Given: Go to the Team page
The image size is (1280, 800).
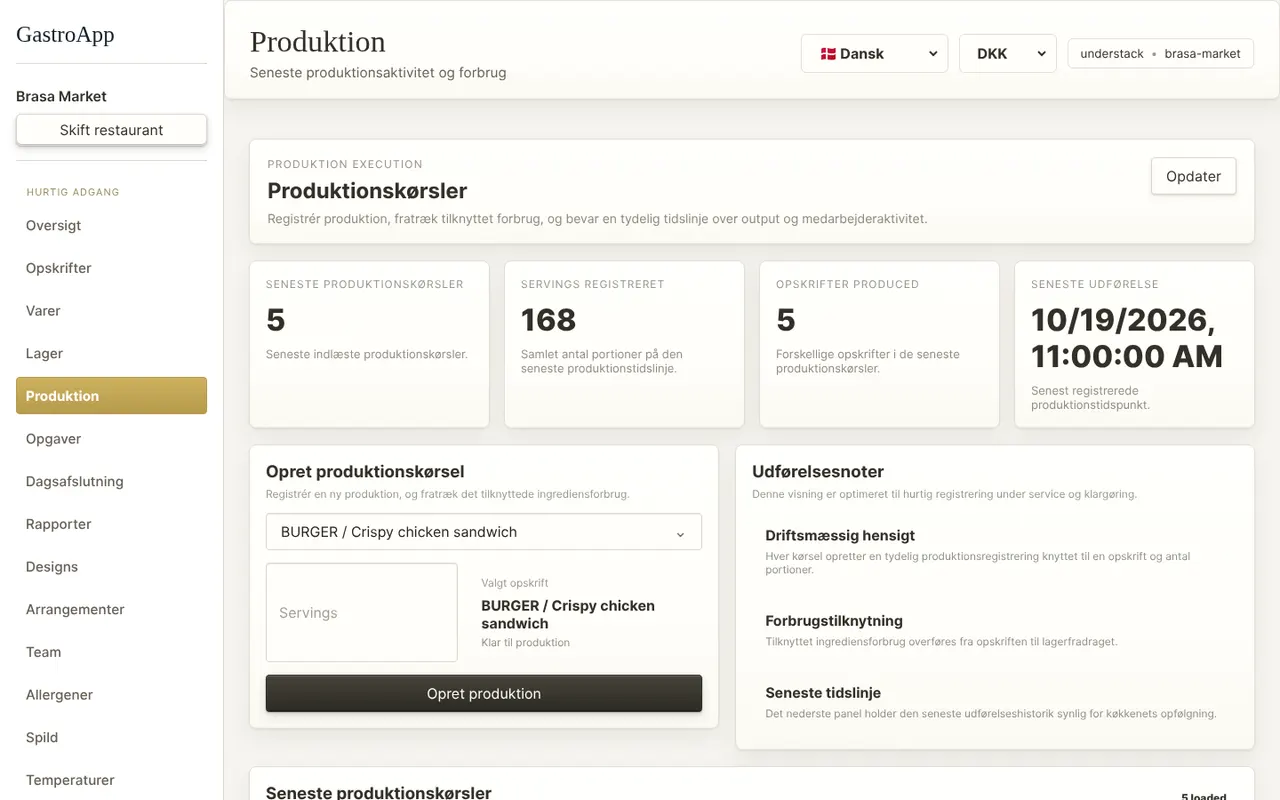Looking at the screenshot, I should point(111,652).
